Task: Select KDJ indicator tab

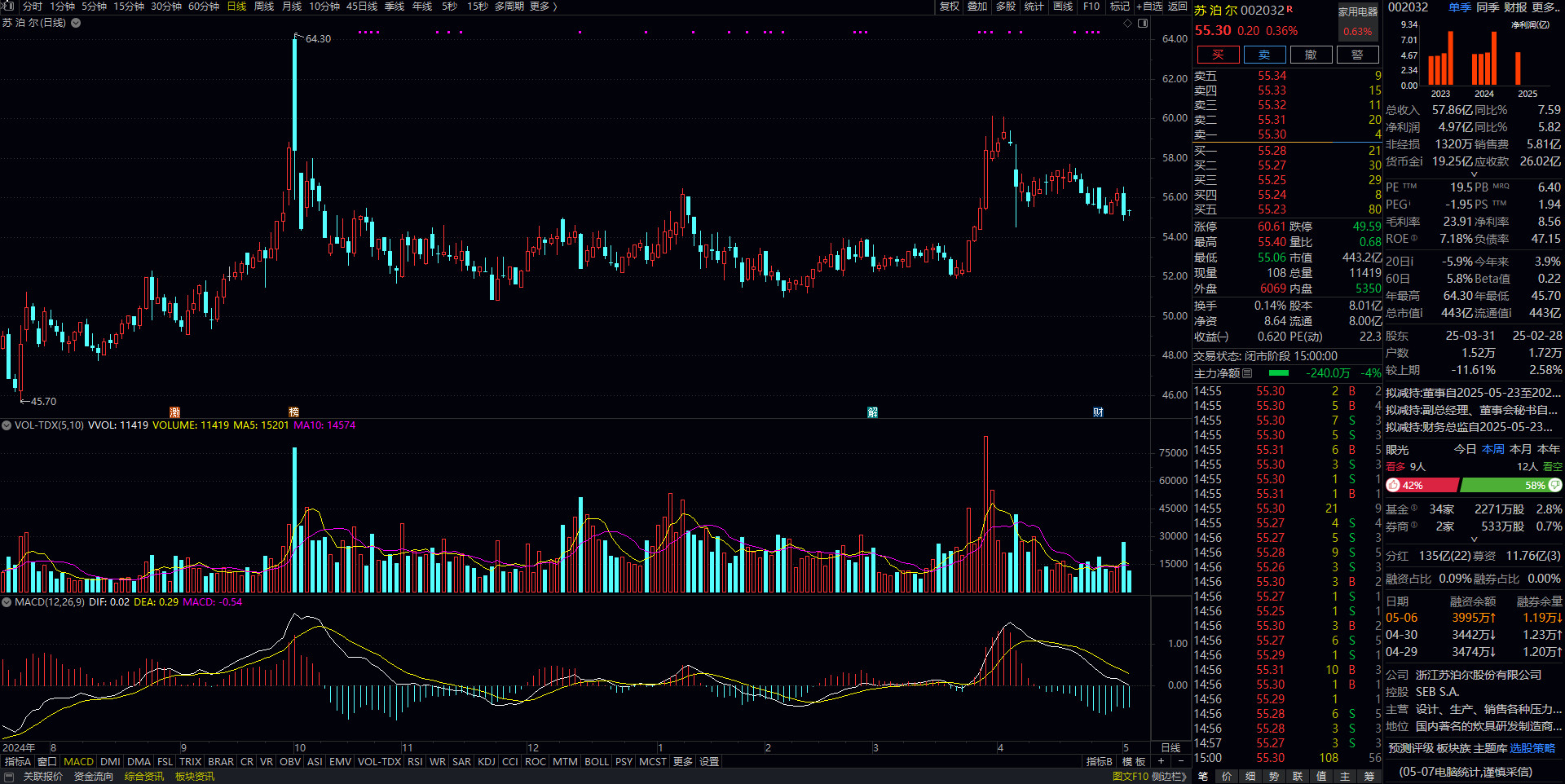Action: [487, 761]
